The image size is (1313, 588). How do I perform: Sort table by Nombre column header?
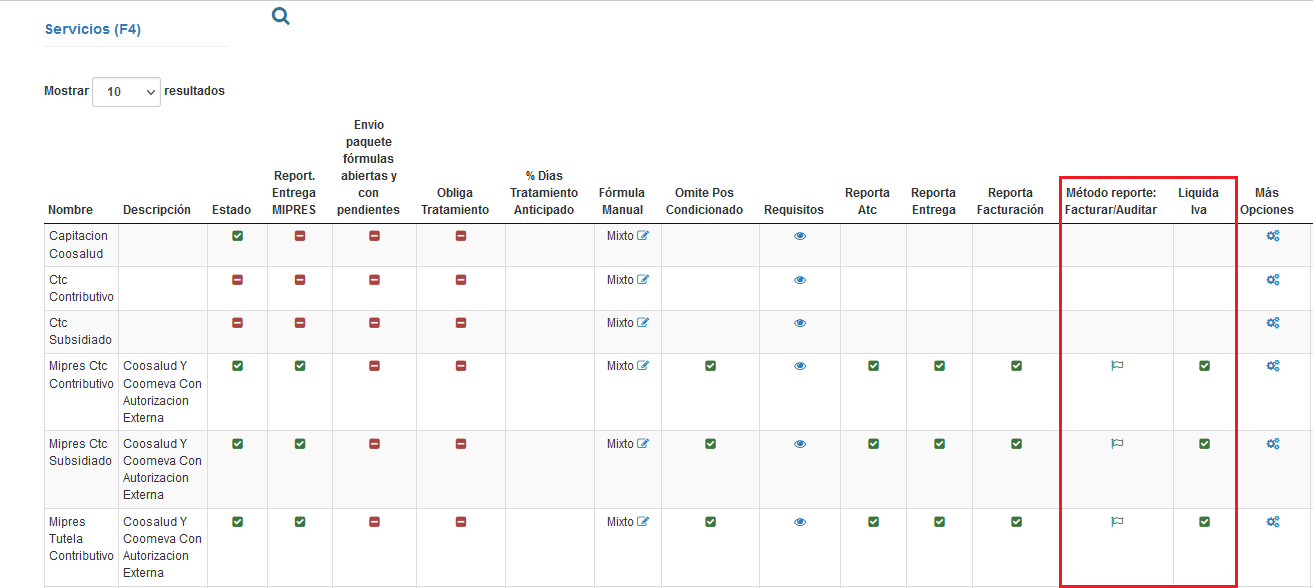pyautogui.click(x=70, y=210)
